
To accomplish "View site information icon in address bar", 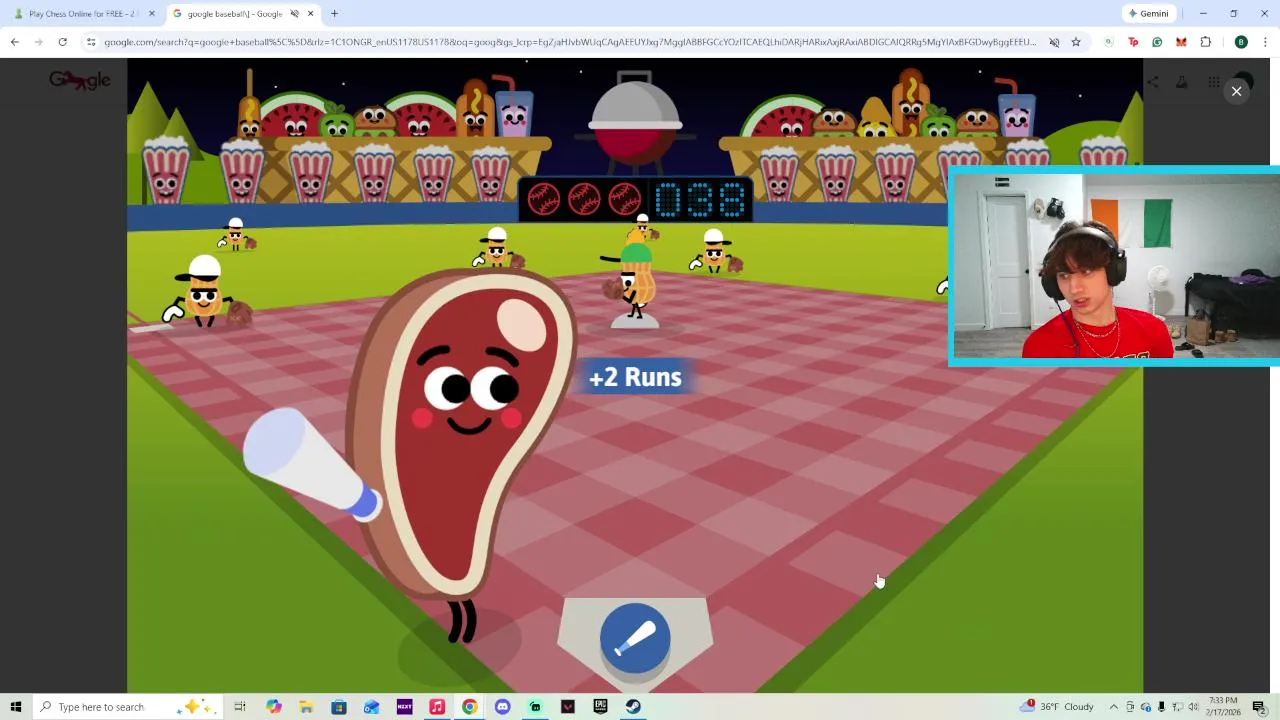I will point(91,42).
